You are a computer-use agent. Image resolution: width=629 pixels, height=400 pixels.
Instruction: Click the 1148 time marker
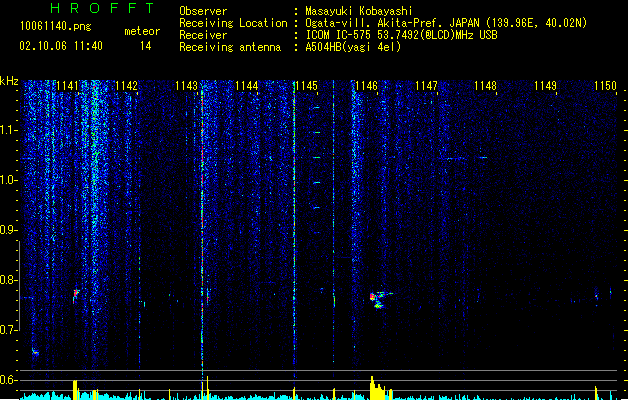pyautogui.click(x=485, y=86)
